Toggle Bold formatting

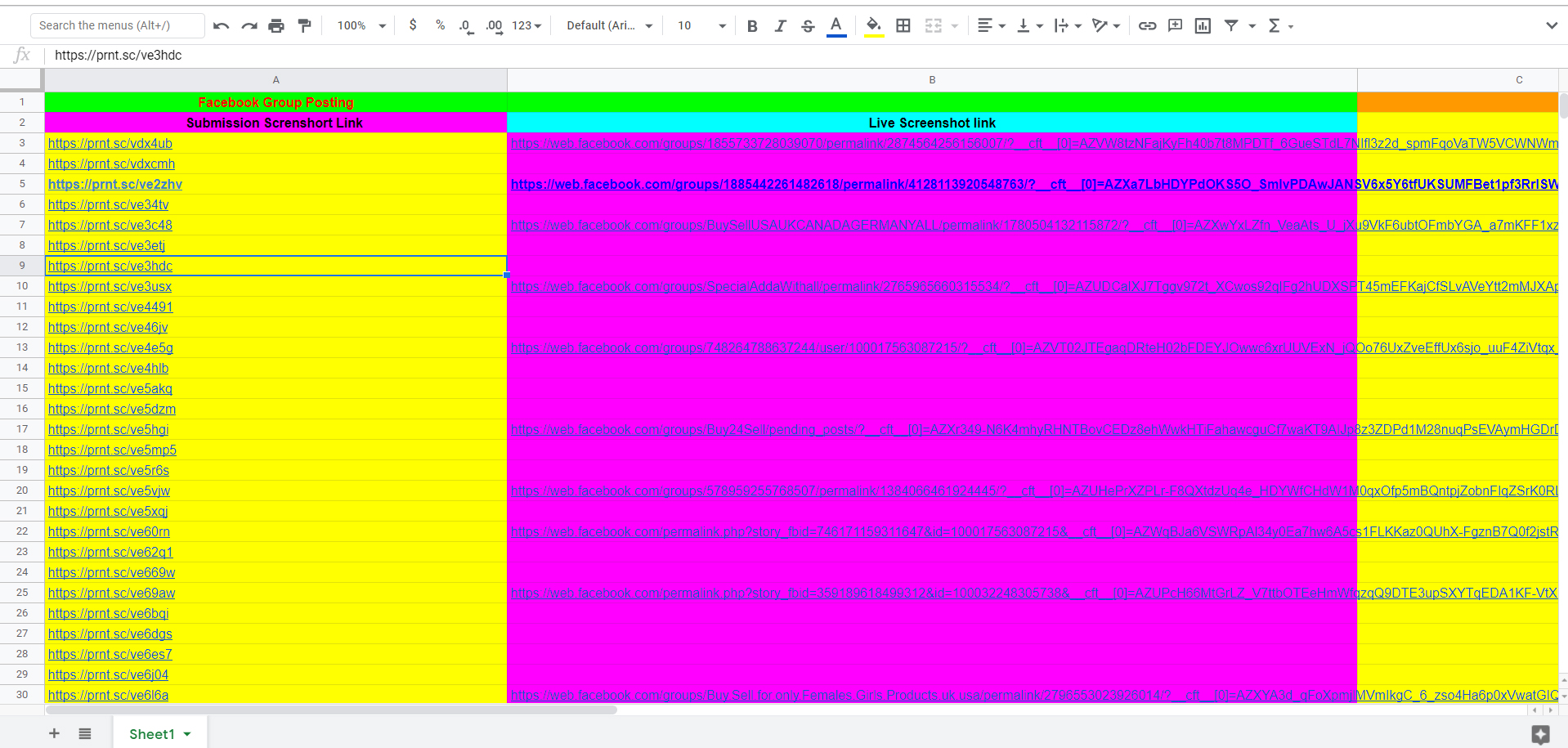coord(752,26)
